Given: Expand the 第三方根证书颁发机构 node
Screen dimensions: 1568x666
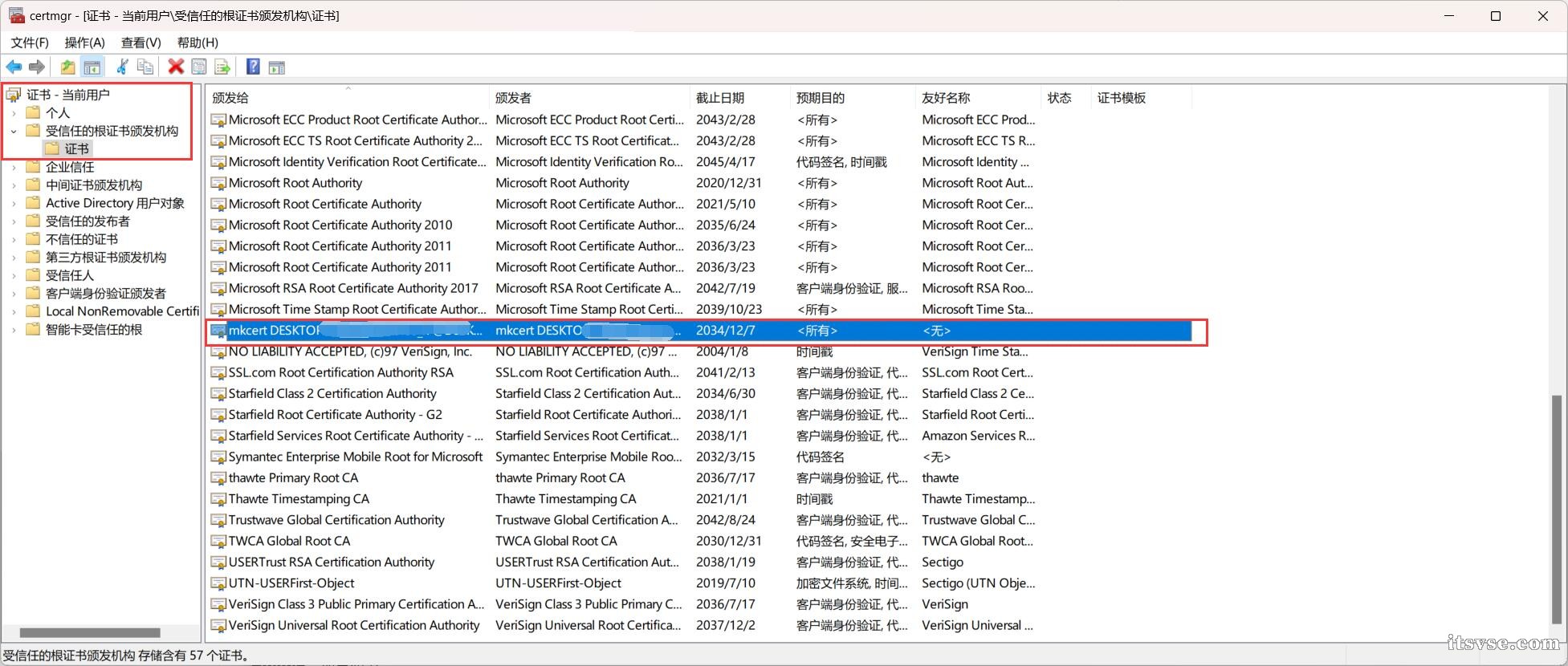Looking at the screenshot, I should (14, 258).
